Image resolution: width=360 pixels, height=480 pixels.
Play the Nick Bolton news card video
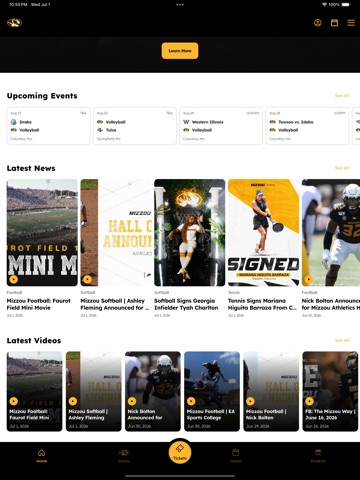[309, 279]
